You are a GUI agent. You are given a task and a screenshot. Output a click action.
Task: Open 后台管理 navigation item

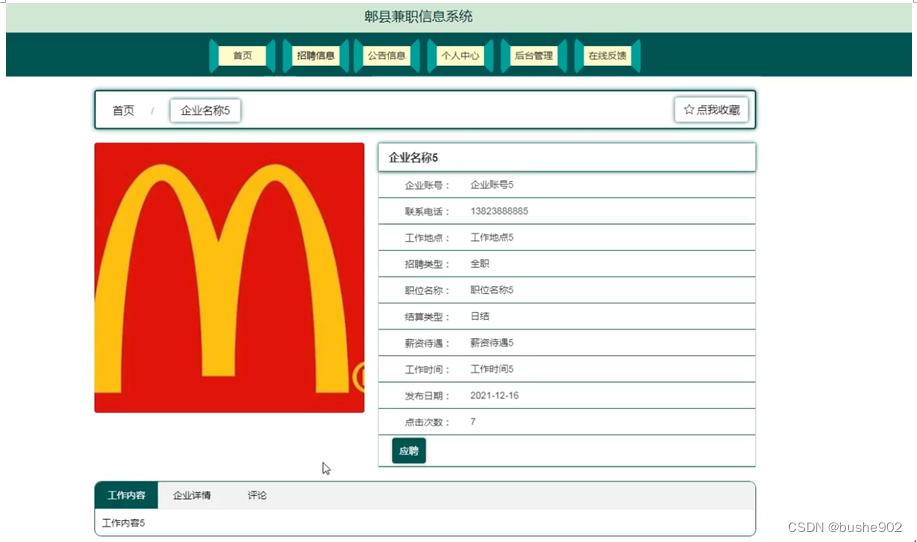point(533,56)
